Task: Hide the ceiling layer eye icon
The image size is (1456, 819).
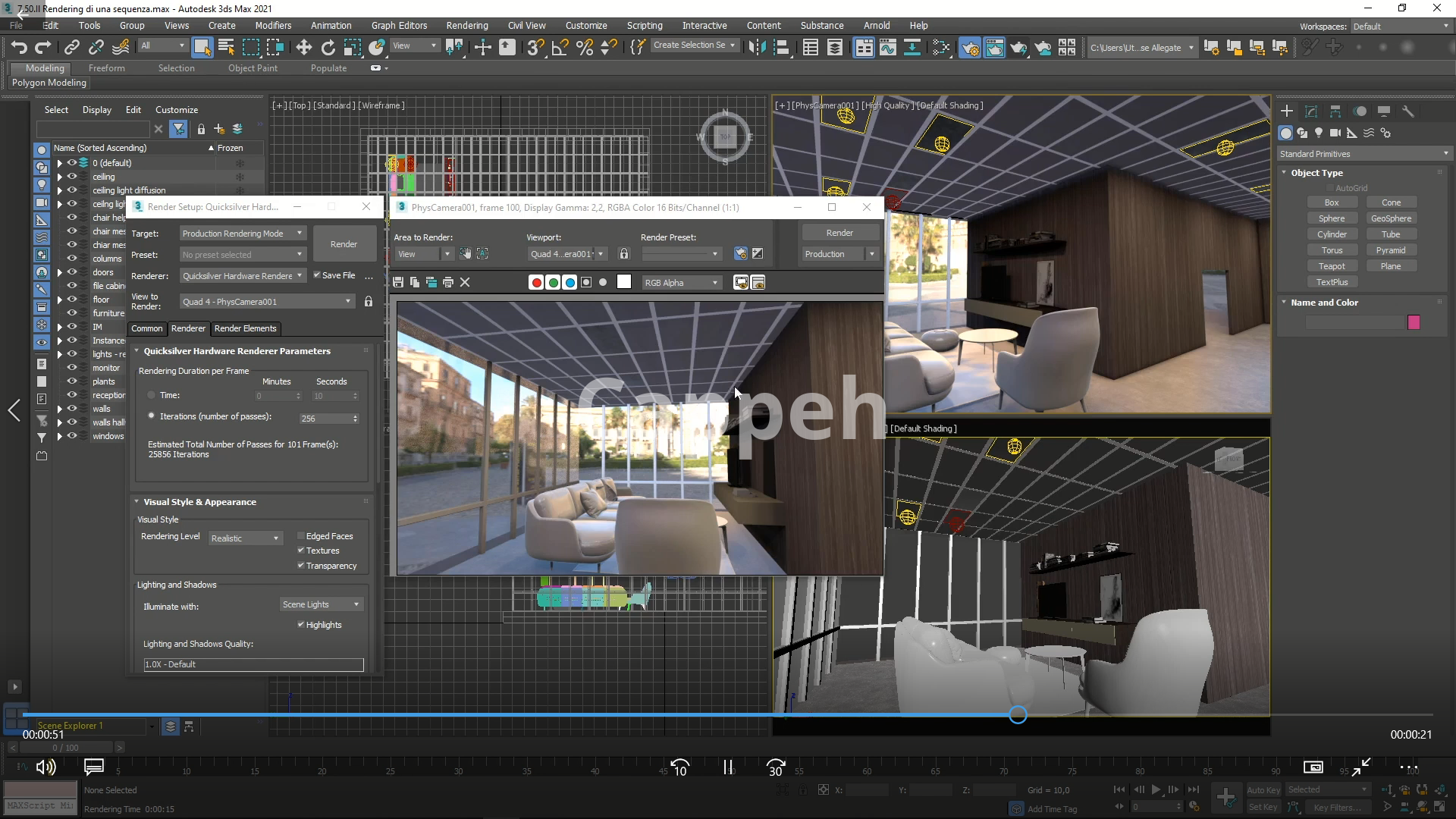Action: pos(72,177)
